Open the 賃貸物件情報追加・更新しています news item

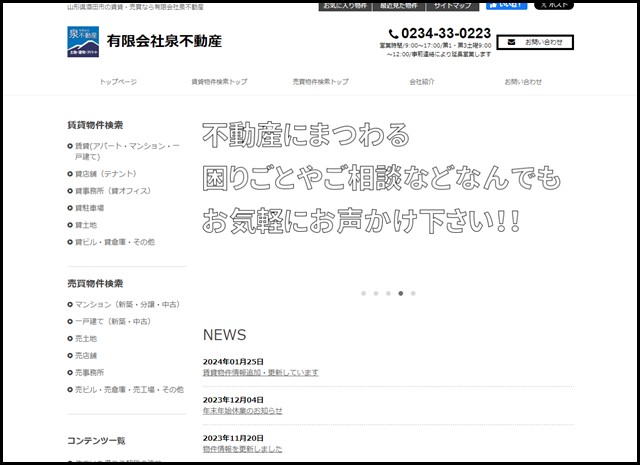pos(260,372)
